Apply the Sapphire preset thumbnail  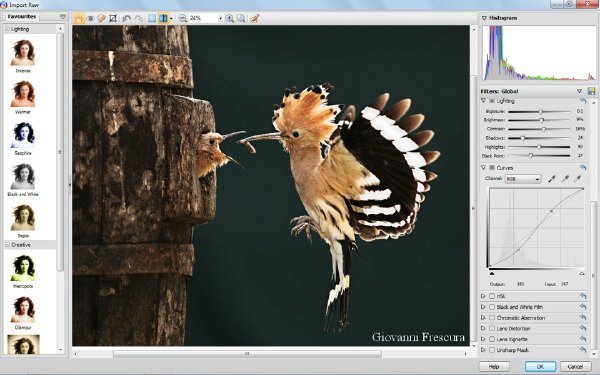pos(23,135)
